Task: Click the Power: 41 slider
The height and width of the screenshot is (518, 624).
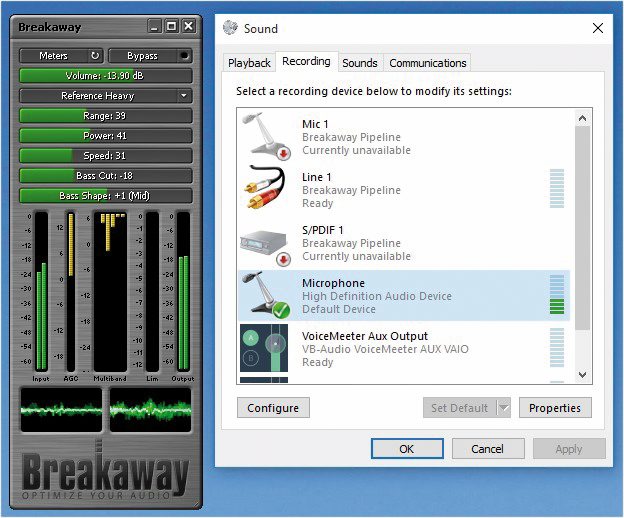Action: pos(106,136)
